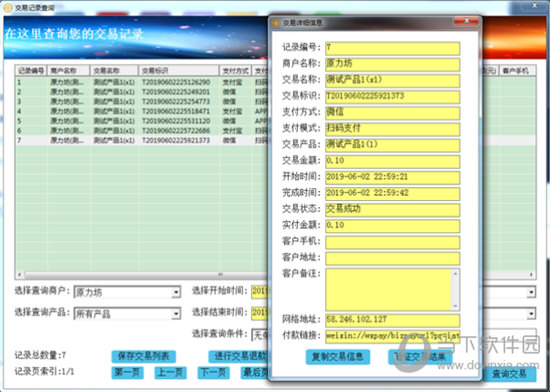Click the empty 客户手机 field
The width and height of the screenshot is (550, 392).
tap(393, 242)
